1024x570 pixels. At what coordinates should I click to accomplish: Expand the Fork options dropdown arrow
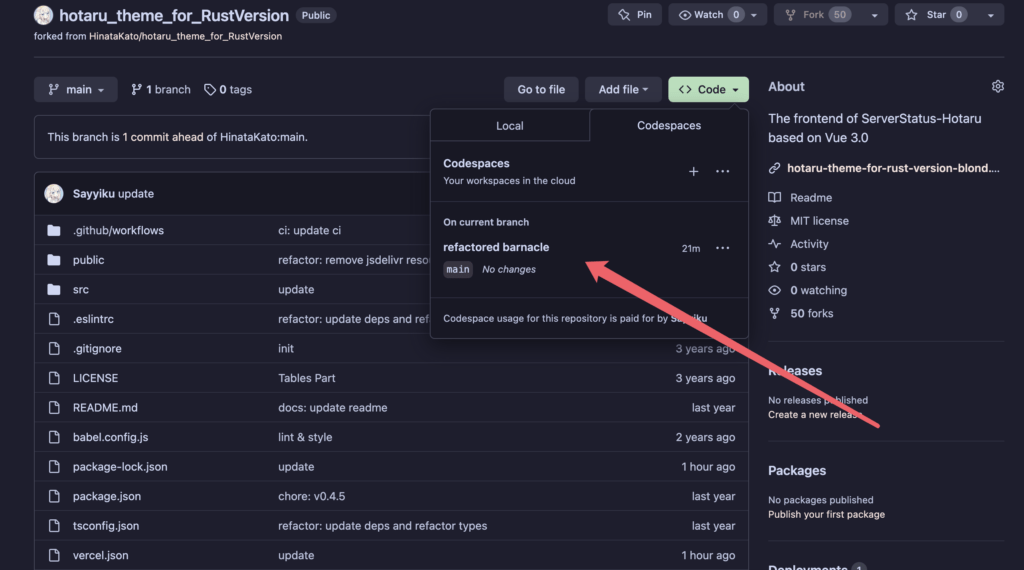[x=874, y=14]
